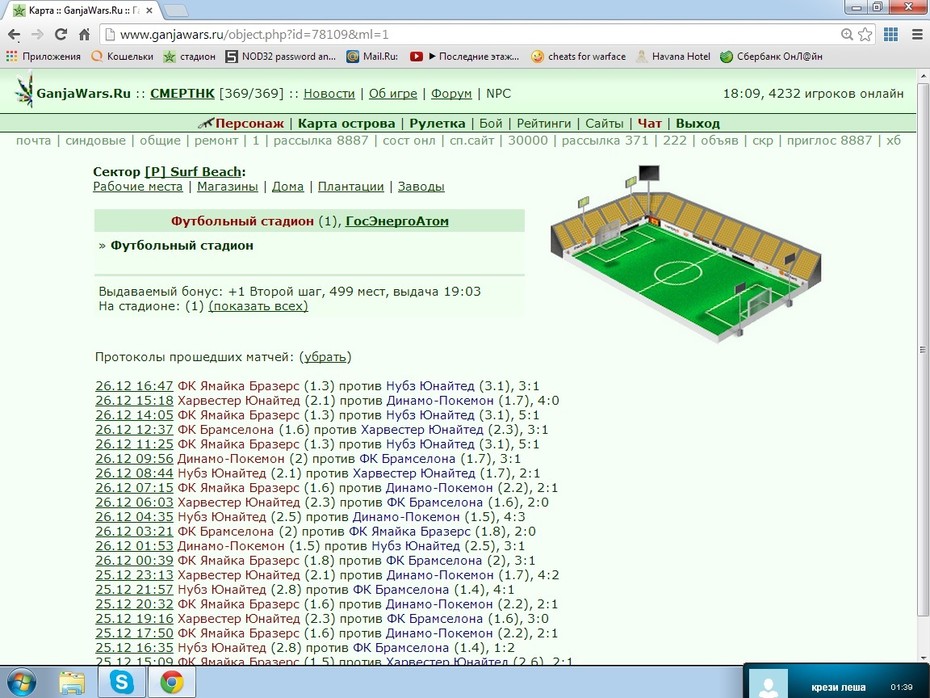The height and width of the screenshot is (698, 930).
Task: Open the Рабочие места link
Action: pyautogui.click(x=138, y=187)
